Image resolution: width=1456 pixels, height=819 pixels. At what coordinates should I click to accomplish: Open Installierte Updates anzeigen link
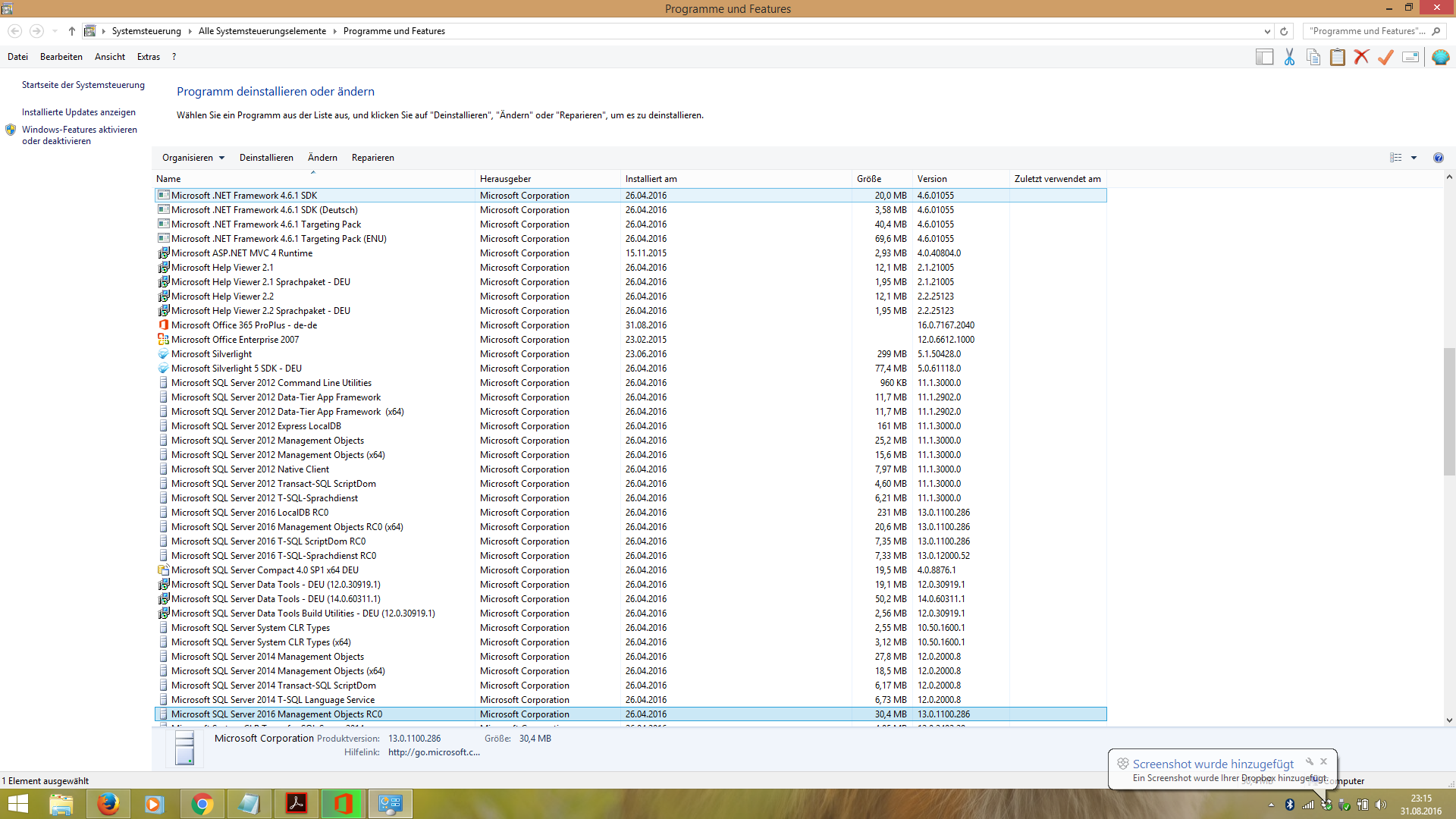tap(79, 112)
